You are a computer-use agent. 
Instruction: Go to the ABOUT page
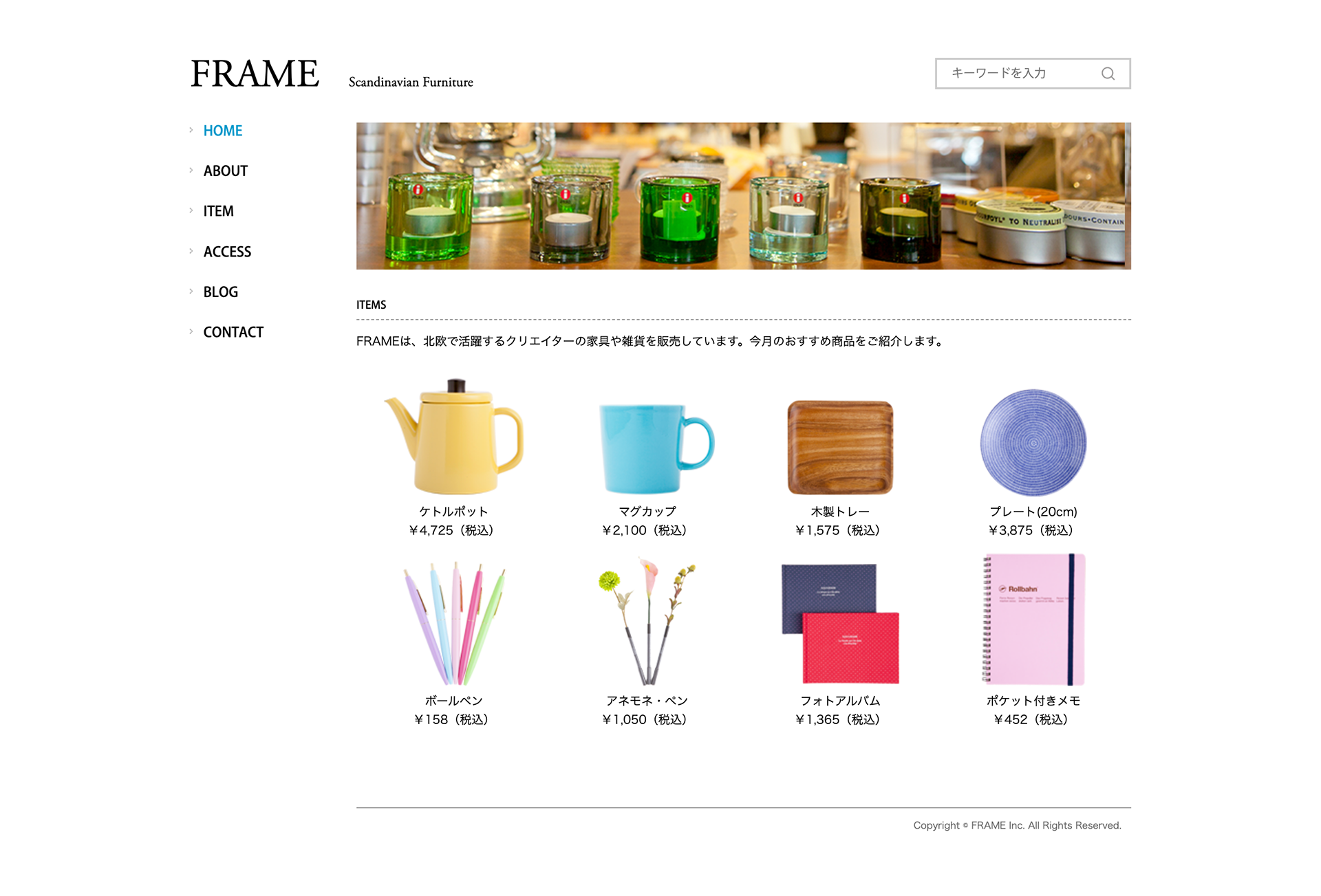(225, 171)
